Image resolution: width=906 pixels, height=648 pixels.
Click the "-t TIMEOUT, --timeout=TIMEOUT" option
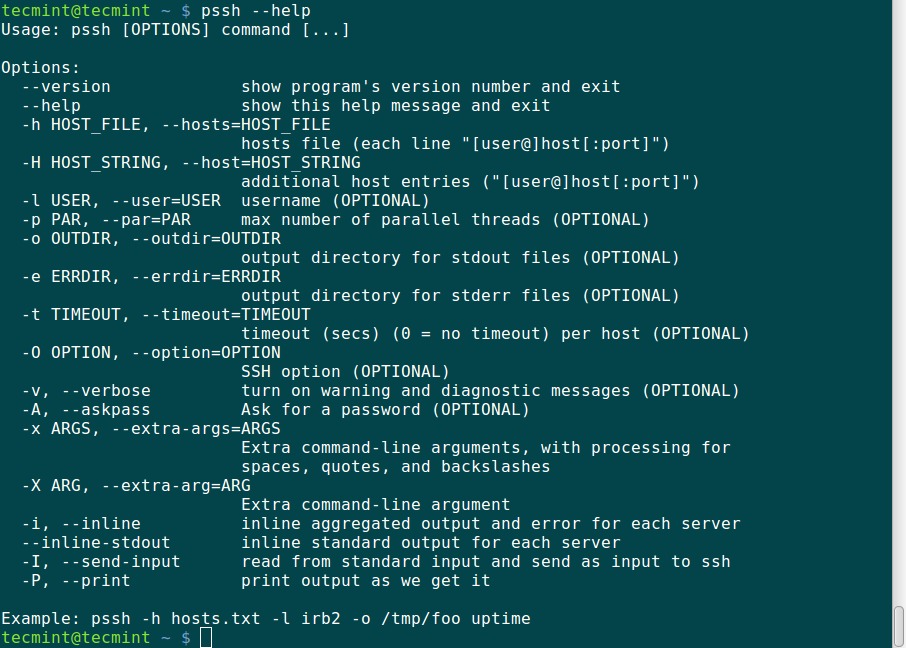pos(165,315)
